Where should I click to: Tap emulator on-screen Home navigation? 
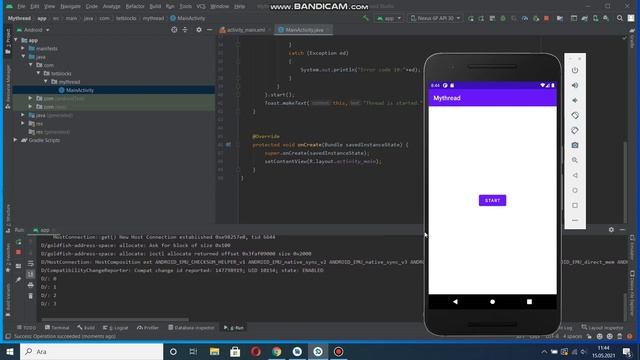point(492,302)
